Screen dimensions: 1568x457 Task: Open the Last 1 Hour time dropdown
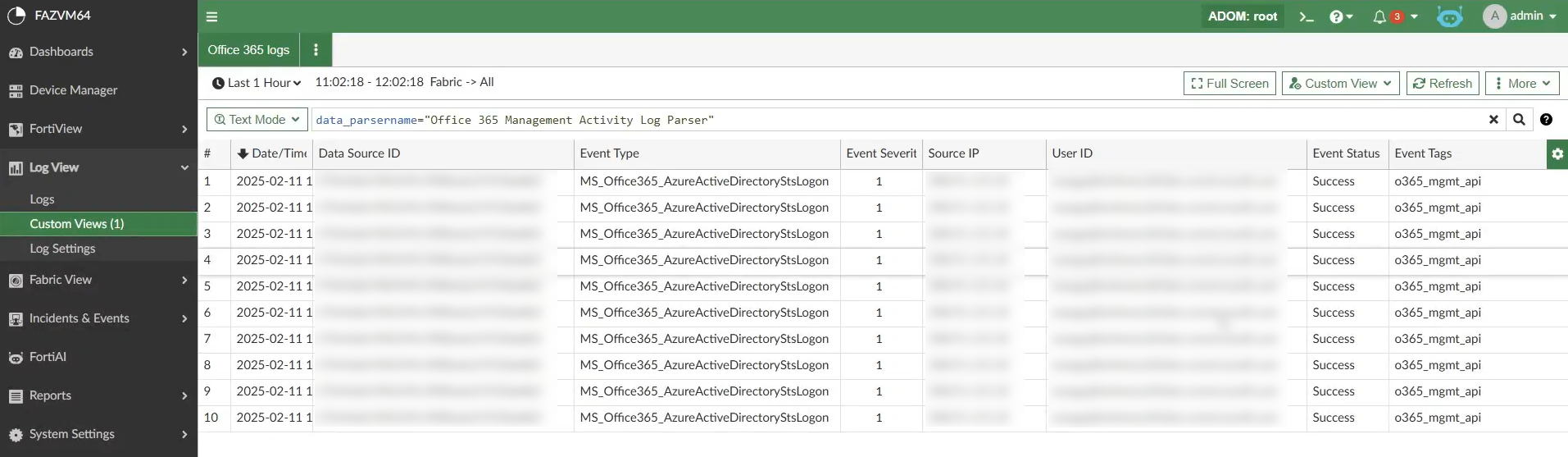(257, 83)
